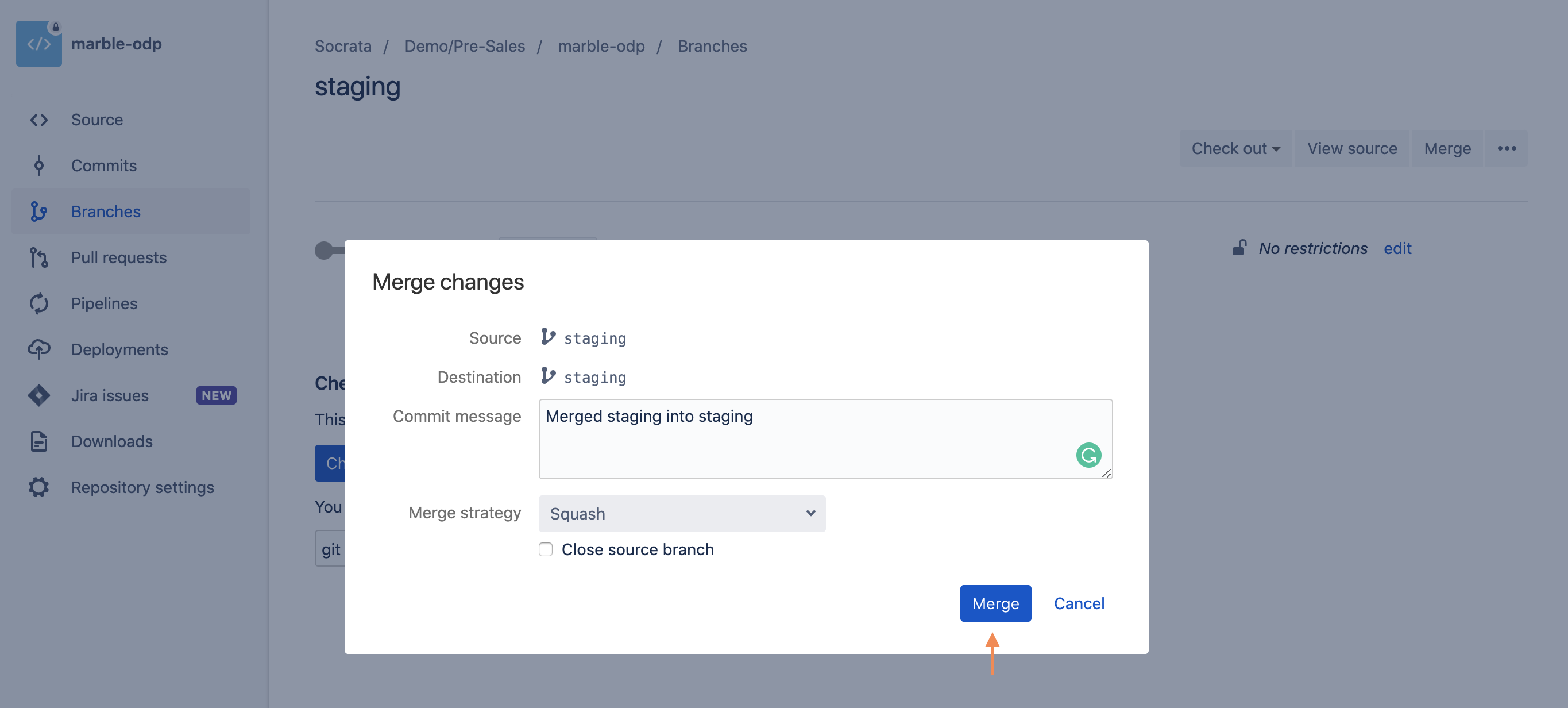Viewport: 1568px width, 708px height.
Task: Click the marble-odp breadcrumb link
Action: coord(601,45)
